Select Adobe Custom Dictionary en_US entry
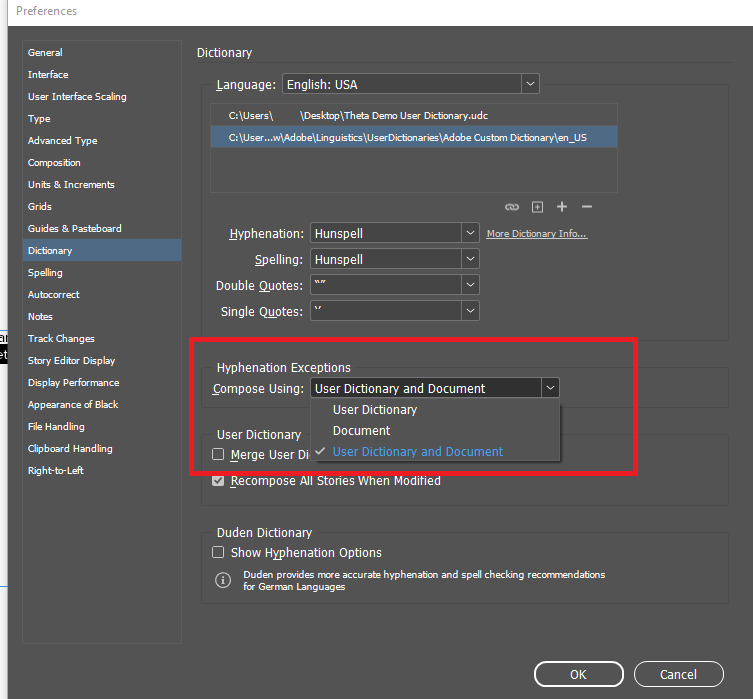The height and width of the screenshot is (699, 753). (x=413, y=137)
